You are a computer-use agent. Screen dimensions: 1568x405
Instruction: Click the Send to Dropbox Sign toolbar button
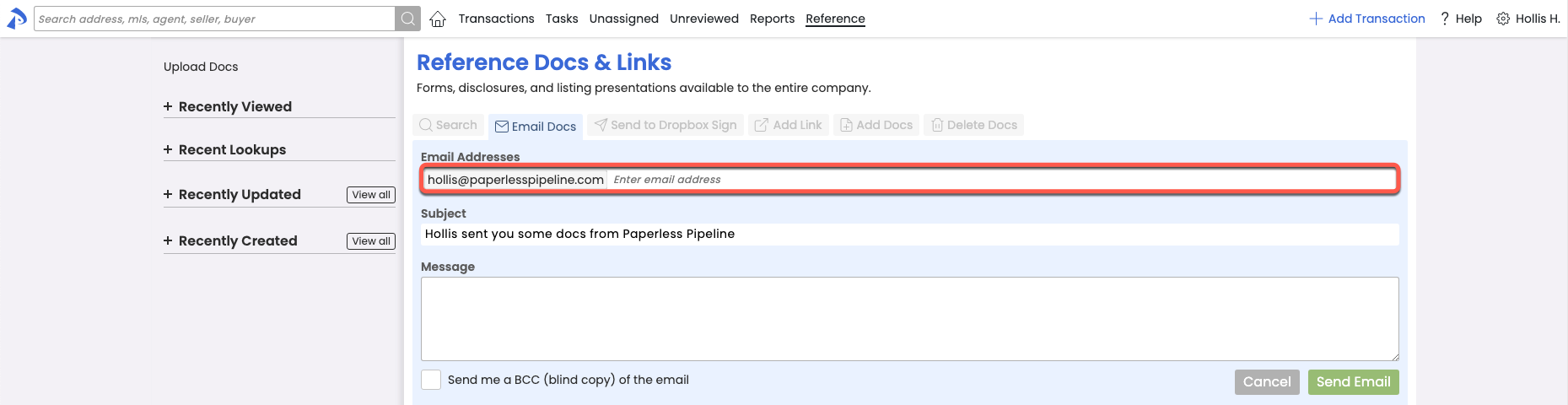click(x=665, y=125)
